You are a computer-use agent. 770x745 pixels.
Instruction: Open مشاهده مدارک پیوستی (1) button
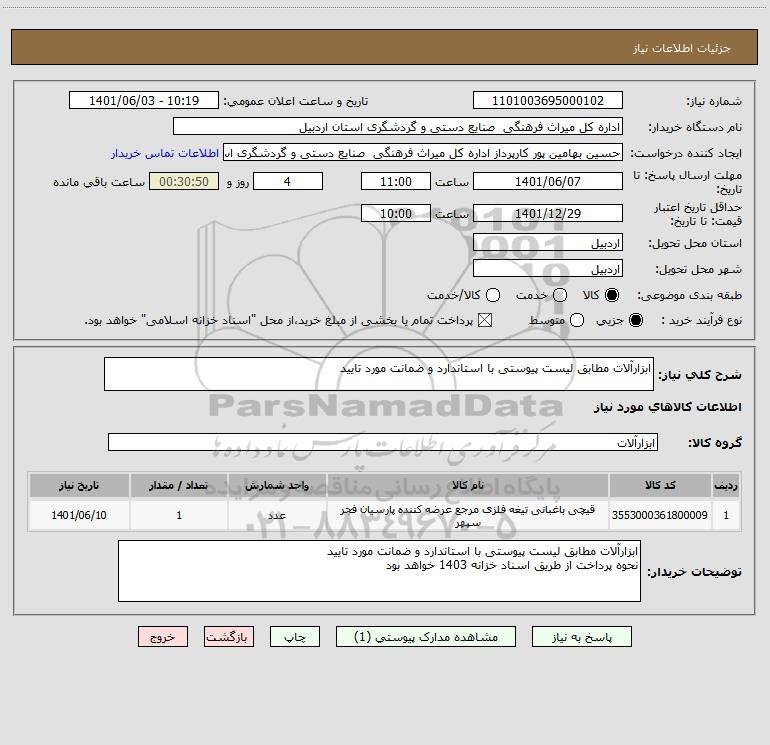pos(426,637)
